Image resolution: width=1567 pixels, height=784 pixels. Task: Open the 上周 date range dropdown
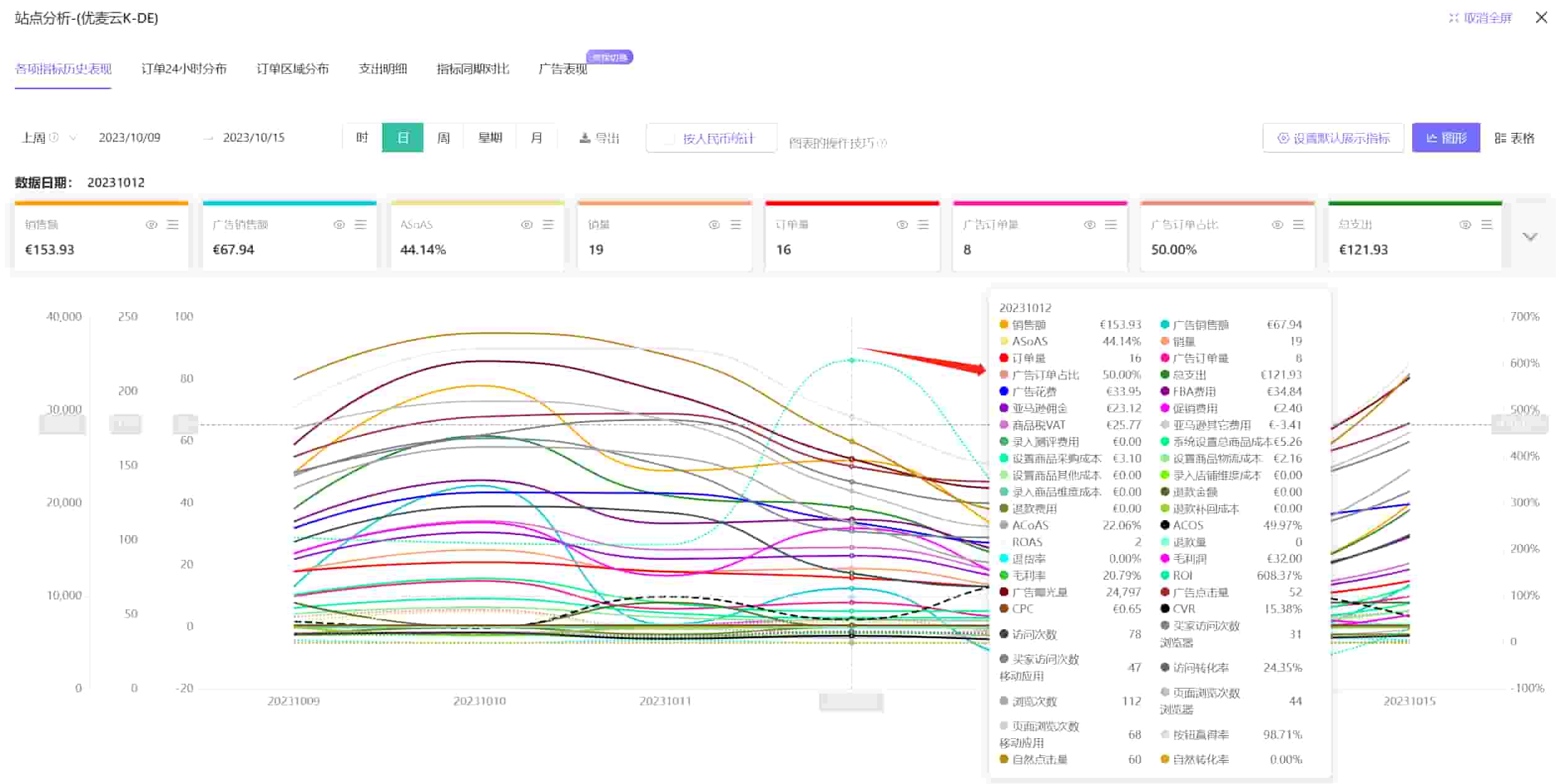point(49,137)
